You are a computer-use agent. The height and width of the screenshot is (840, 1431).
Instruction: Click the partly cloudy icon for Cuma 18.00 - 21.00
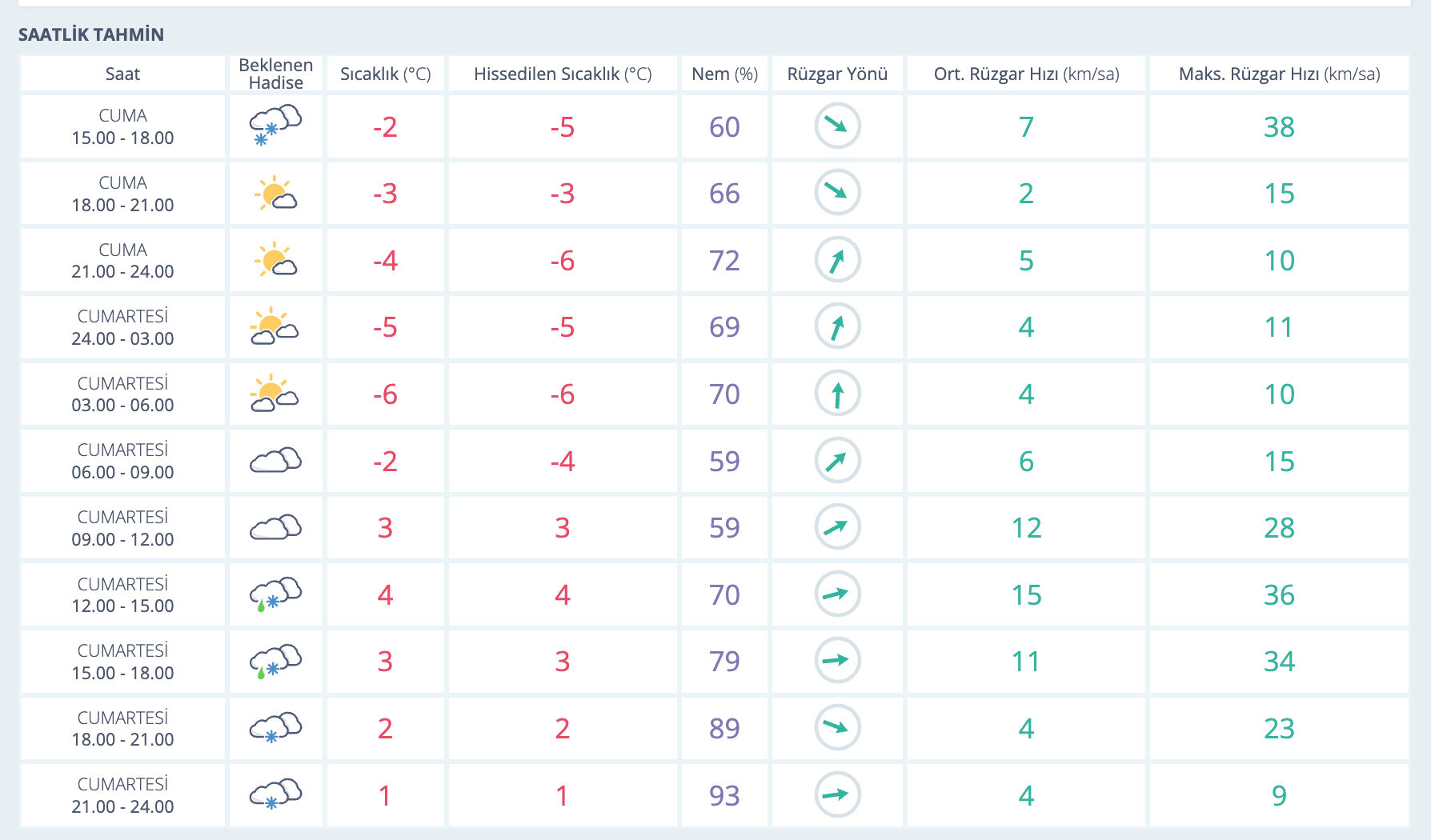tap(275, 194)
